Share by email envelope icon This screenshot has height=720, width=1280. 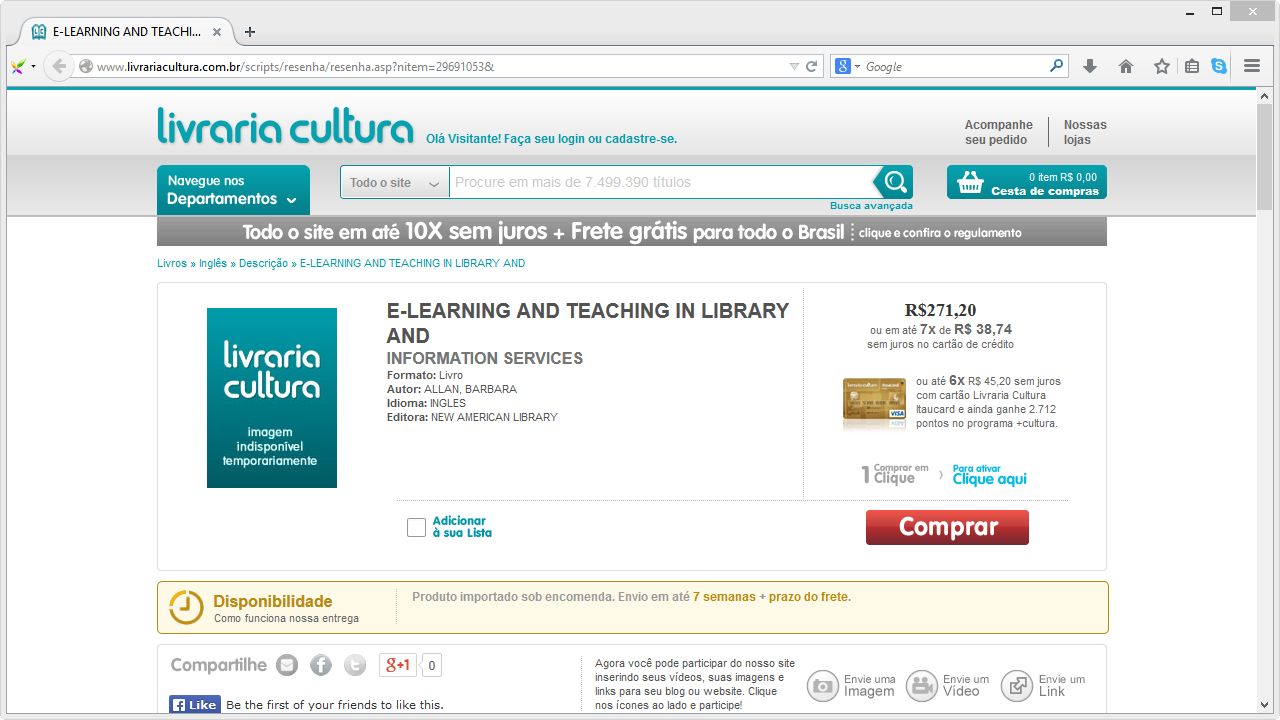[x=287, y=665]
